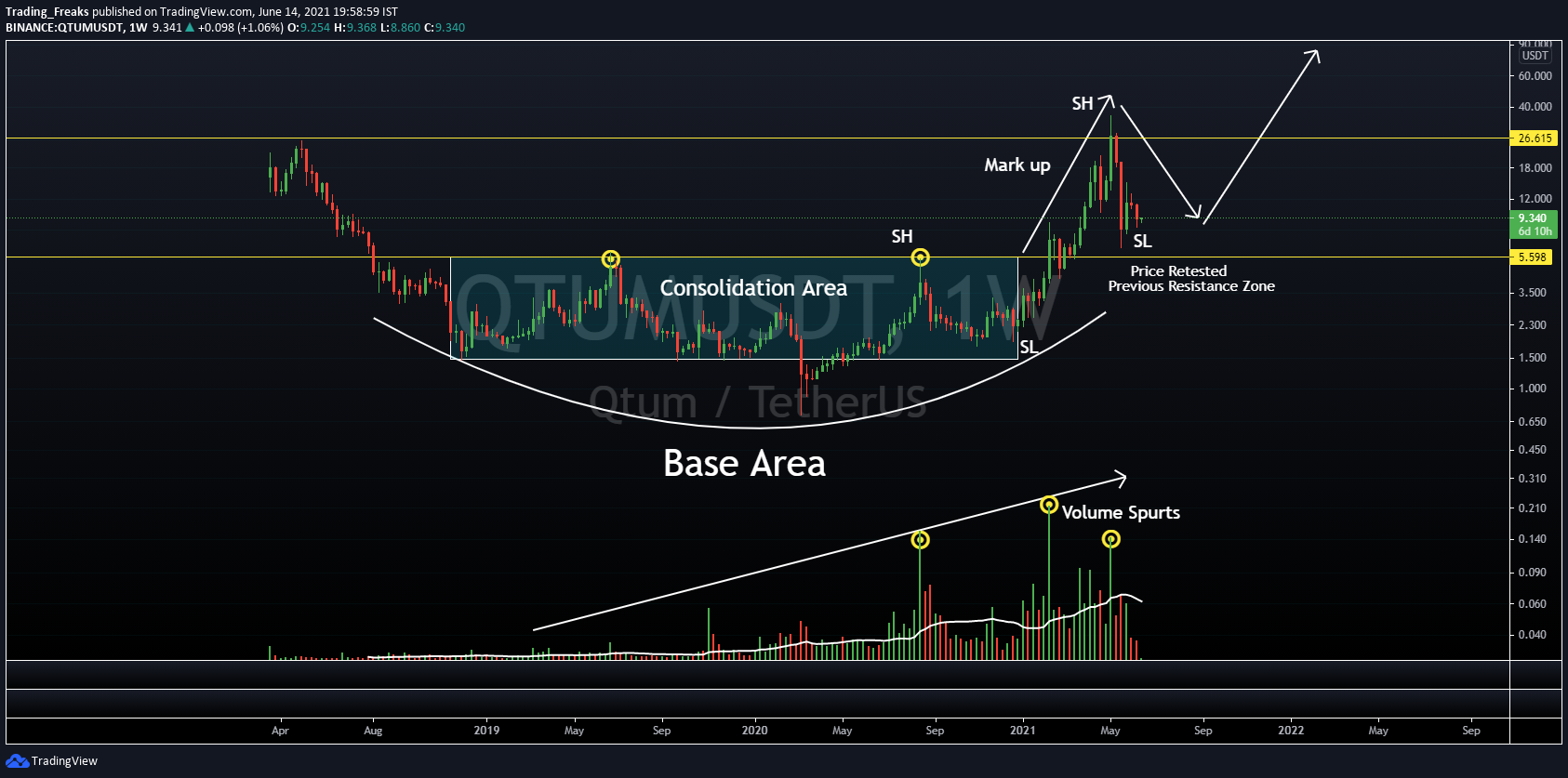Click the 1.500 price axis value
This screenshot has width=1568, height=778.
[1533, 358]
